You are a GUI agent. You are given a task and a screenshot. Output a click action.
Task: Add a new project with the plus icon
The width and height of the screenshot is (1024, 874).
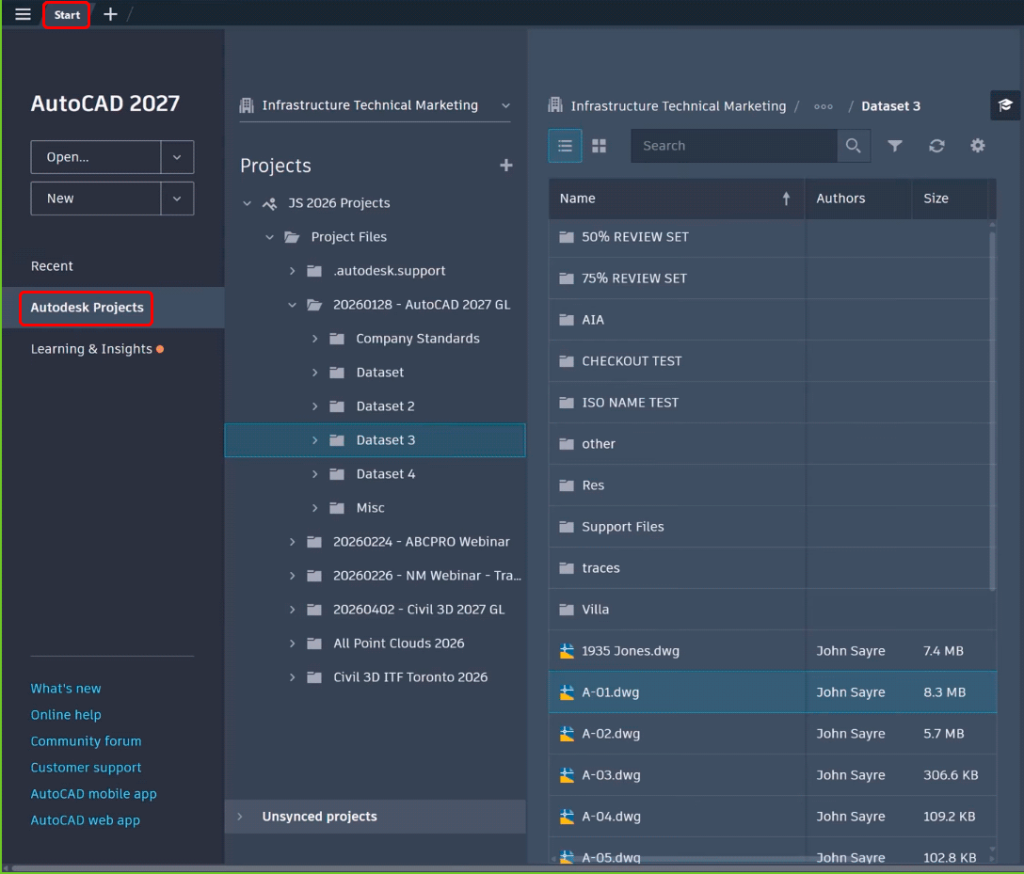click(506, 165)
